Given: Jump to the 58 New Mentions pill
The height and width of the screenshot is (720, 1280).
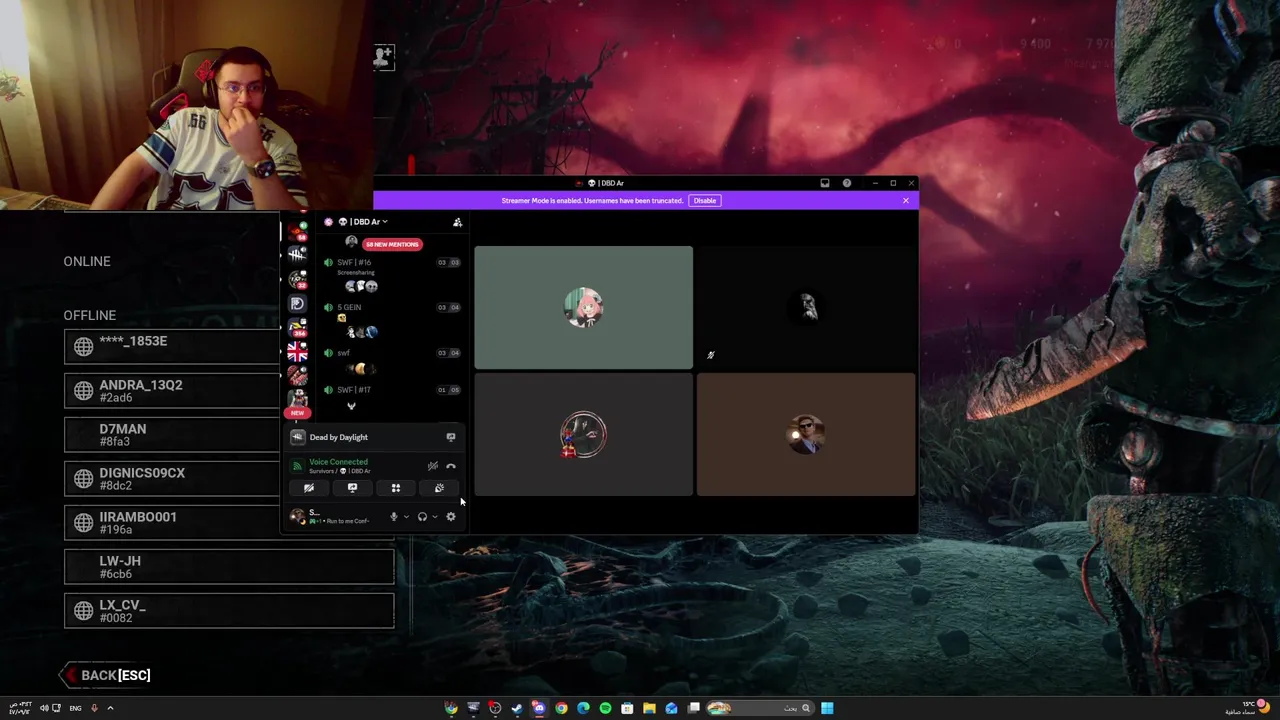Looking at the screenshot, I should point(392,244).
